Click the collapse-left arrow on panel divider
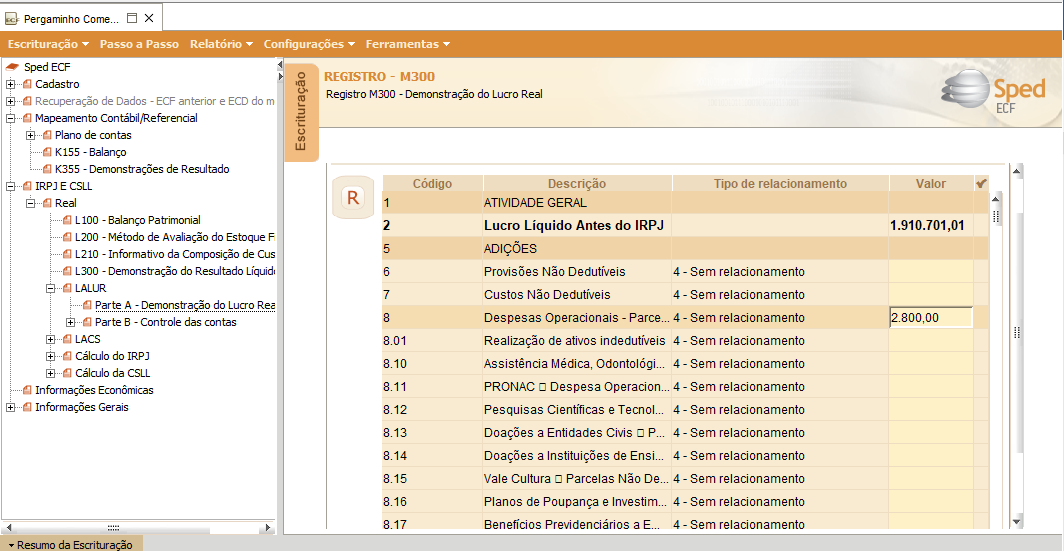1064x551 pixels. (280, 63)
